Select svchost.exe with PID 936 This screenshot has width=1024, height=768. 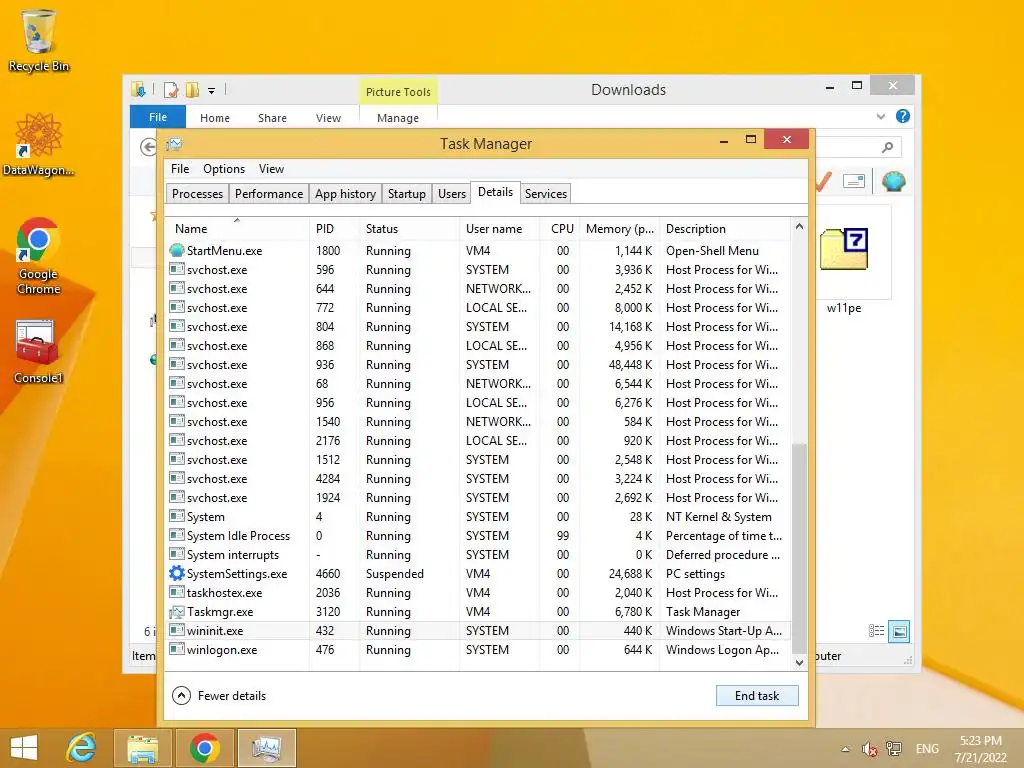478,364
